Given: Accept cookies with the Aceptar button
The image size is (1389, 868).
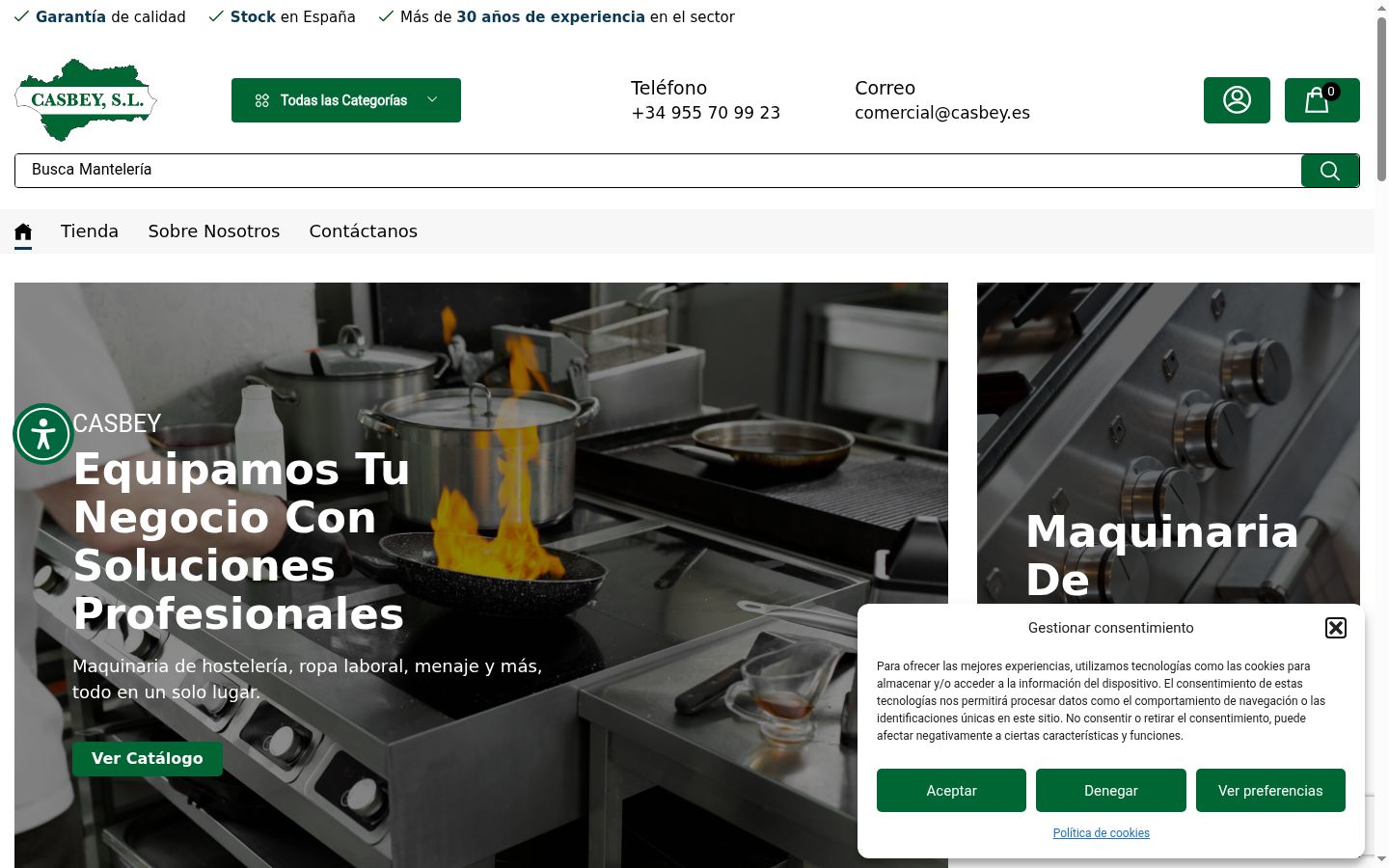Looking at the screenshot, I should pos(951,791).
